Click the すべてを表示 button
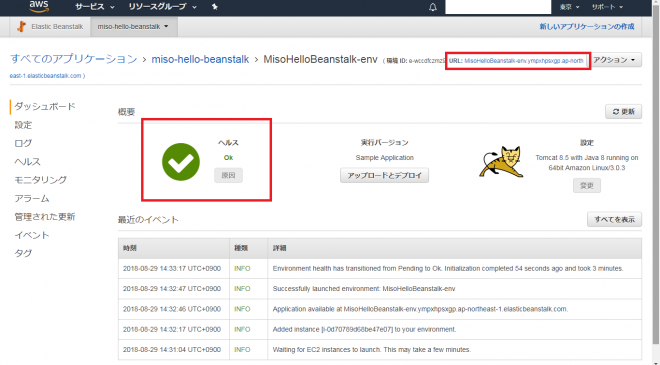 [615, 219]
